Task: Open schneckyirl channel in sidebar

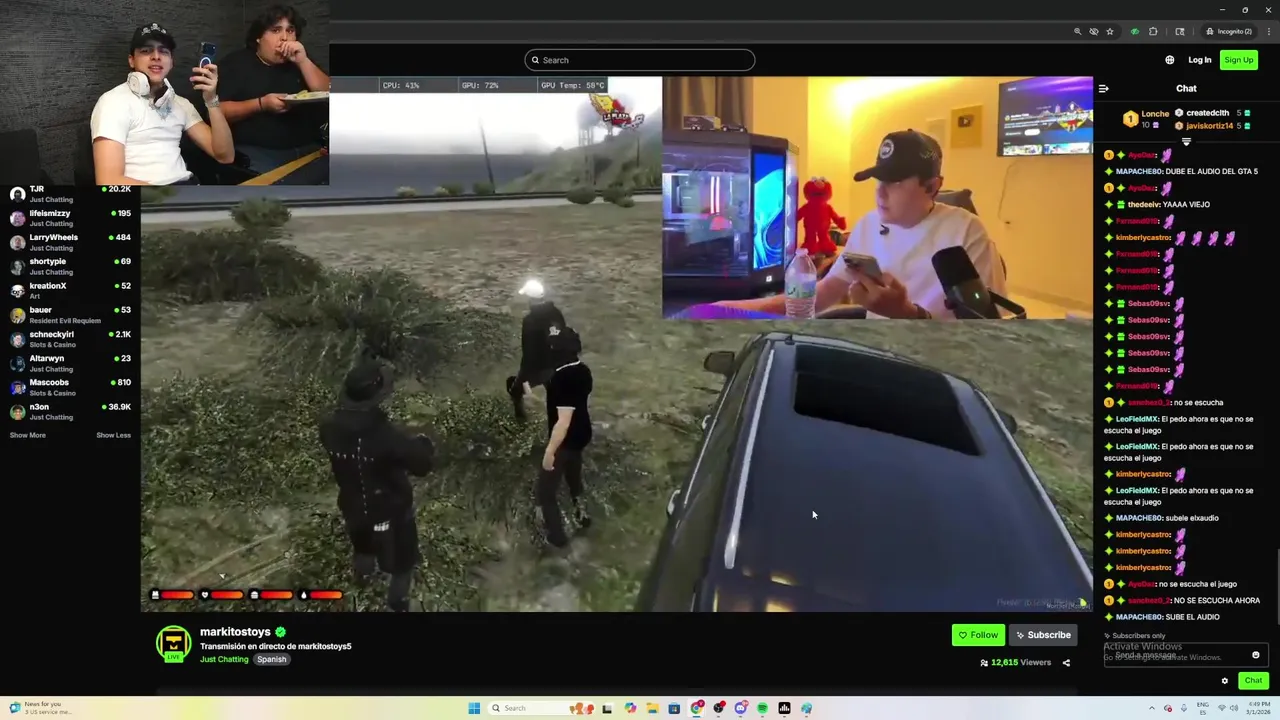Action: [70, 338]
